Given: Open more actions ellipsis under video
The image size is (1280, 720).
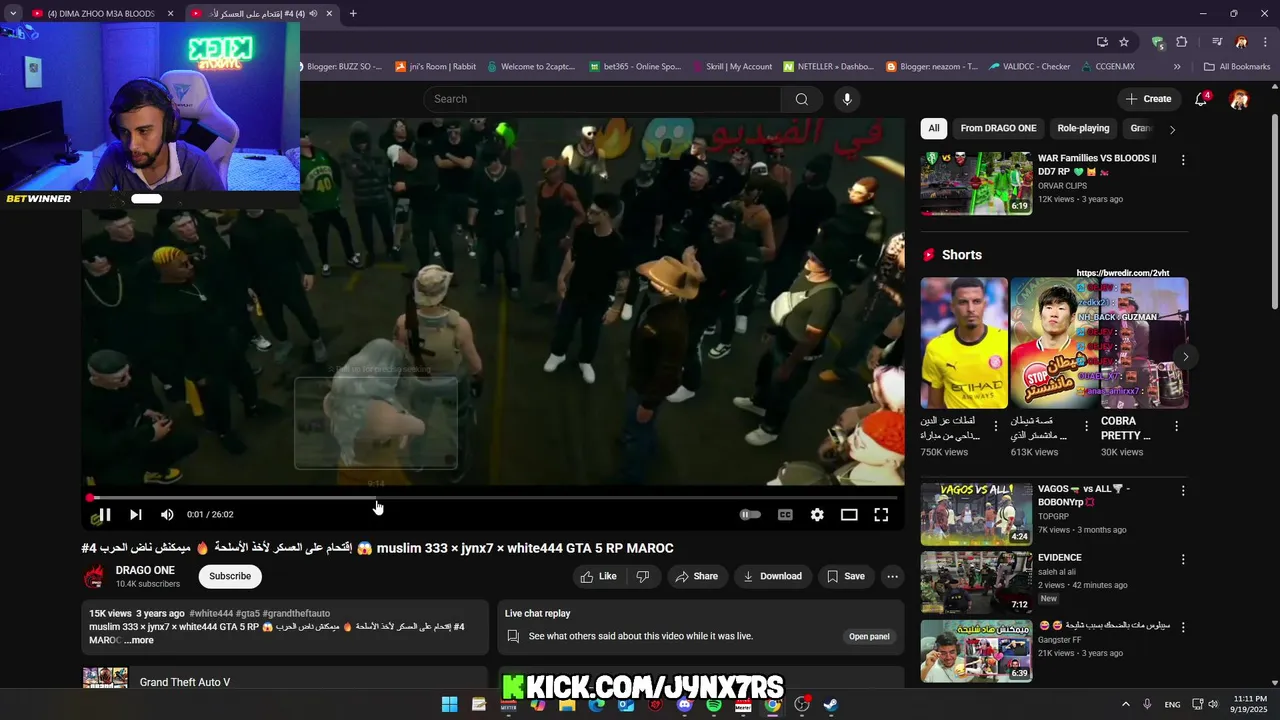Looking at the screenshot, I should 892,576.
